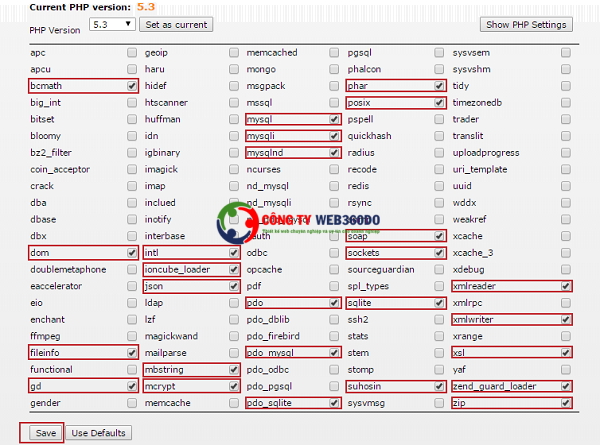Enable the geoip extension checkbox

coord(234,52)
